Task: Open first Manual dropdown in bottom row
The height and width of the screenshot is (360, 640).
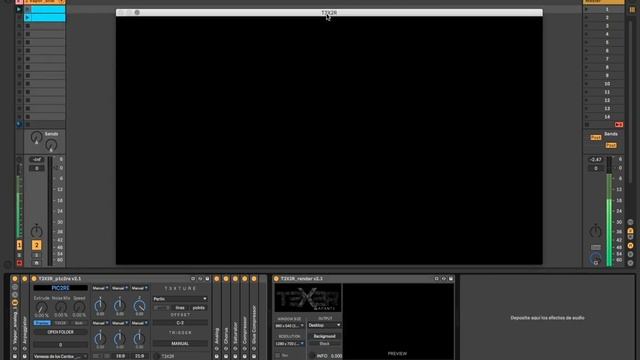Action: tap(100, 323)
